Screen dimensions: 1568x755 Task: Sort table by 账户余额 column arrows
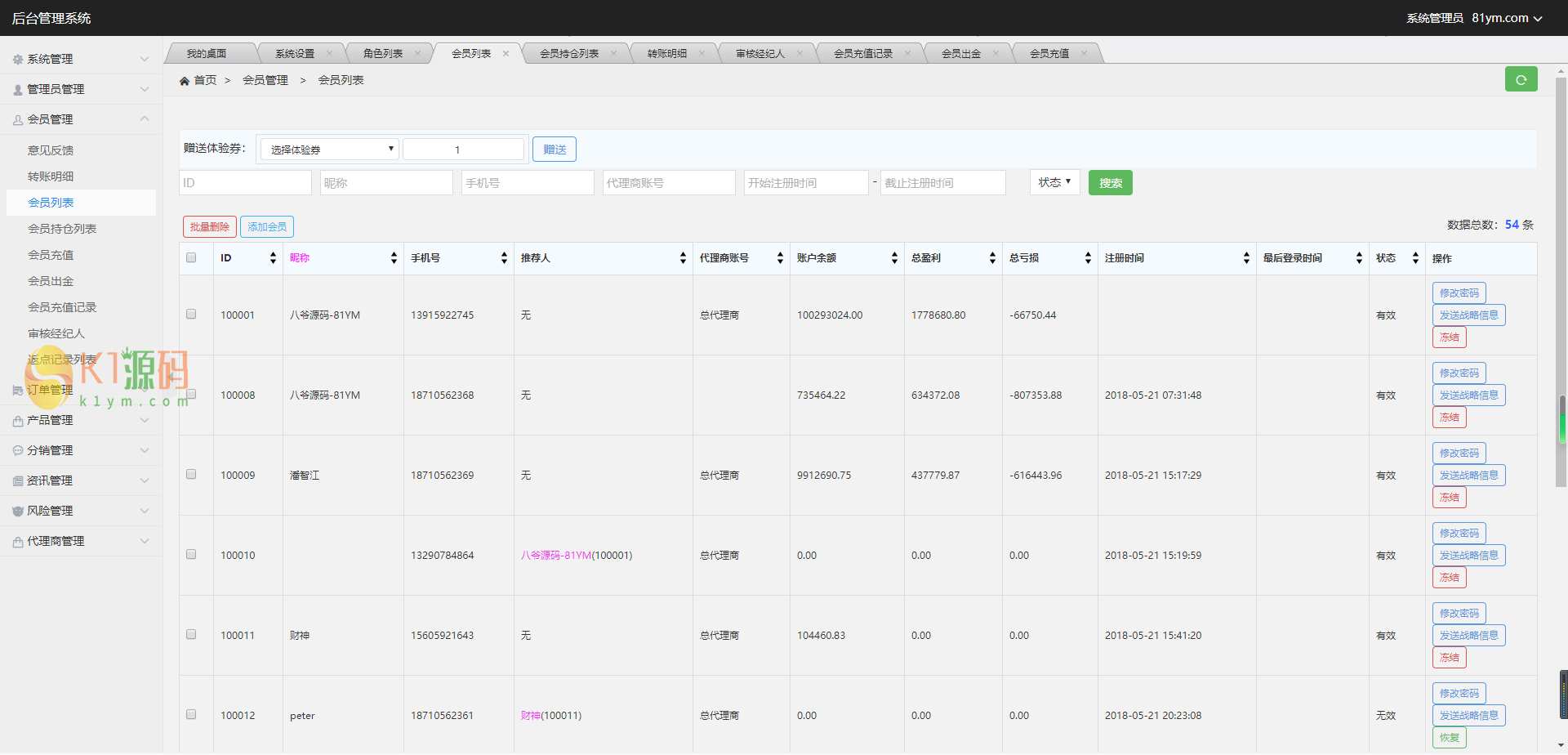[894, 258]
